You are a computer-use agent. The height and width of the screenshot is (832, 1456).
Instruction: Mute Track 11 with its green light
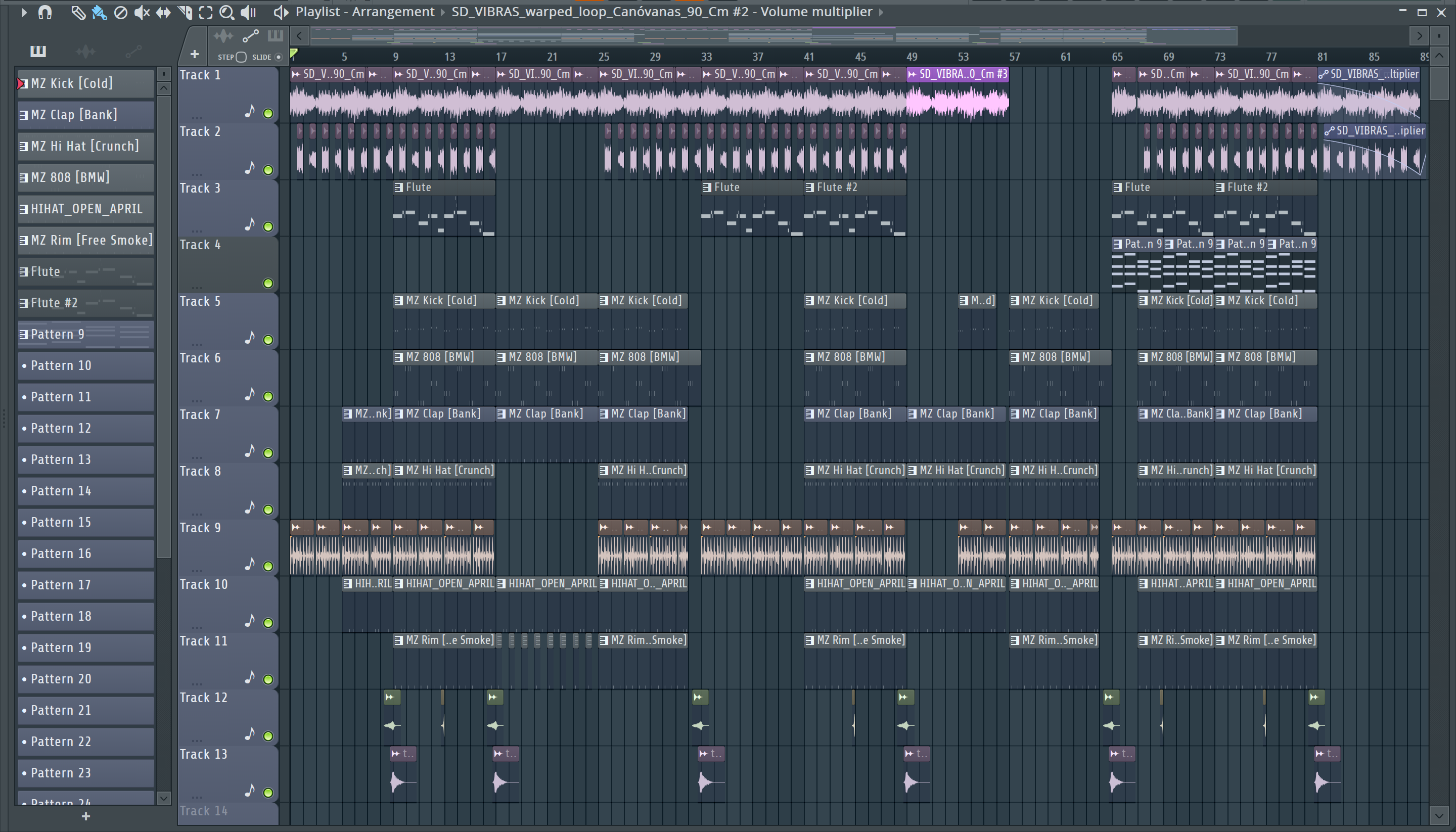[x=268, y=679]
